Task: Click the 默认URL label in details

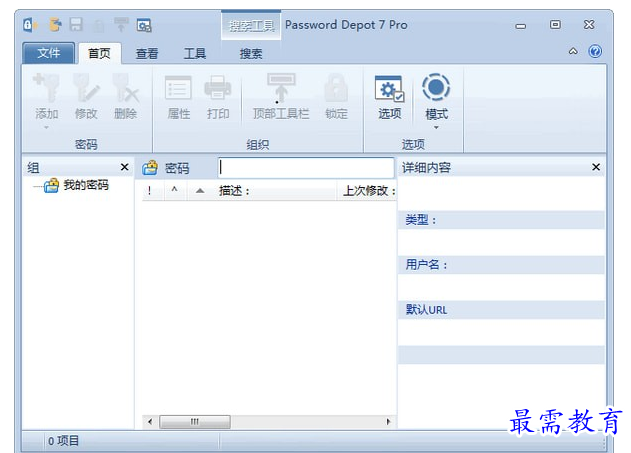Action: pyautogui.click(x=426, y=310)
